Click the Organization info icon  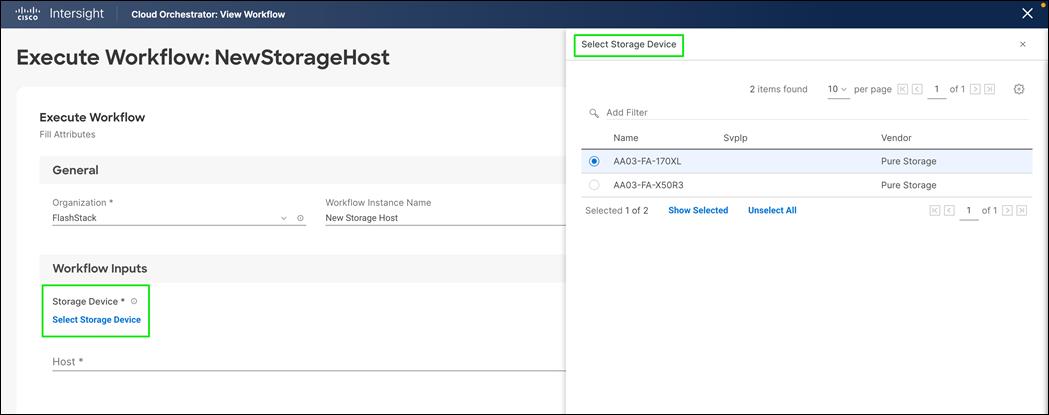[x=300, y=217]
